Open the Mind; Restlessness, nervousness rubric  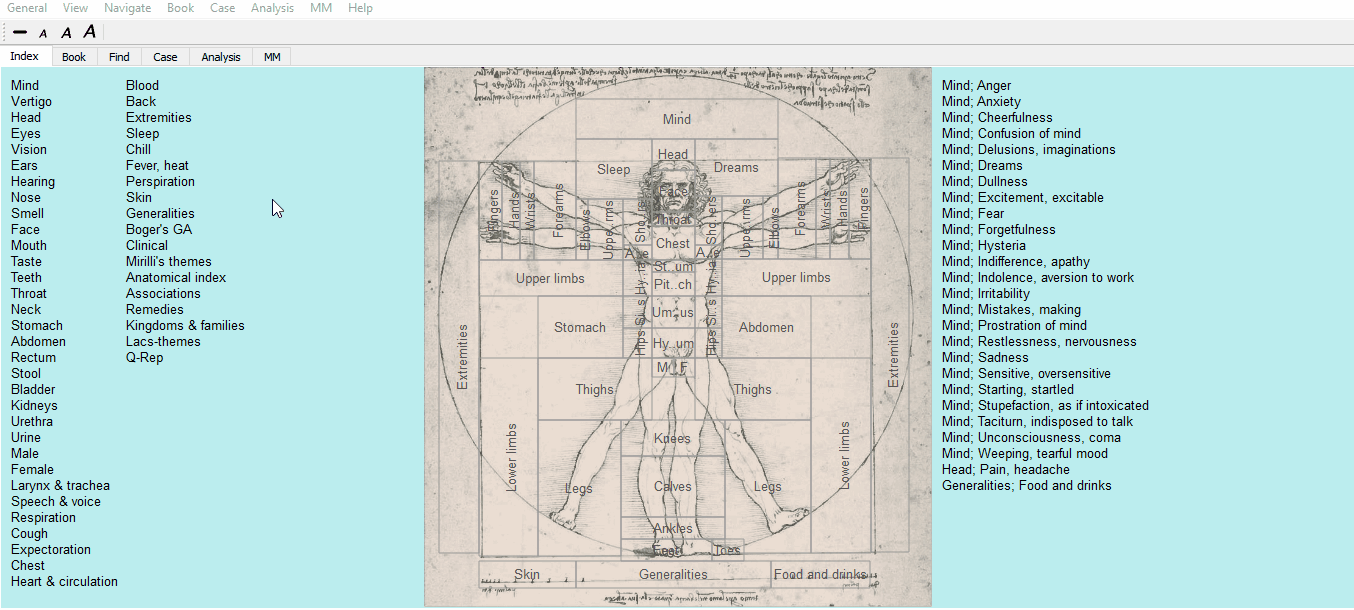[x=1039, y=342]
